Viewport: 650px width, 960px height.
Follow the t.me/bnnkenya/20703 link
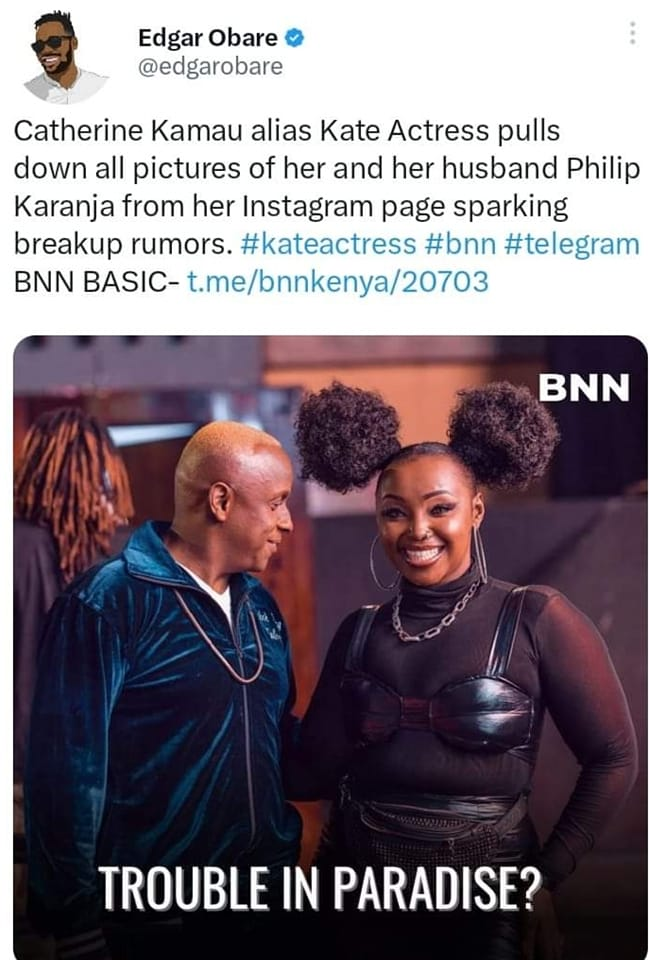tap(338, 282)
